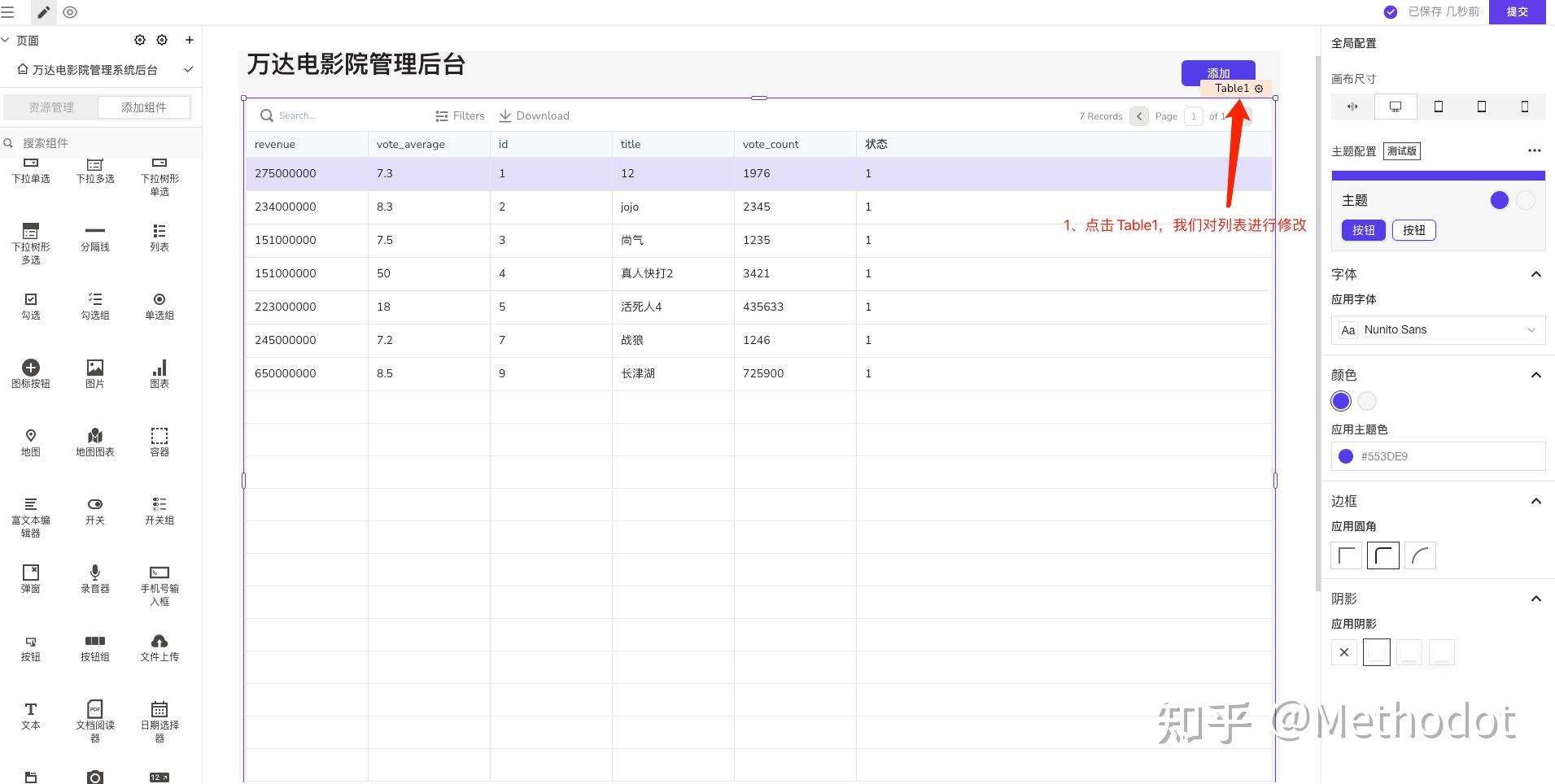
Task: Open the Nunito Sans font dropdown
Action: coord(1438,329)
